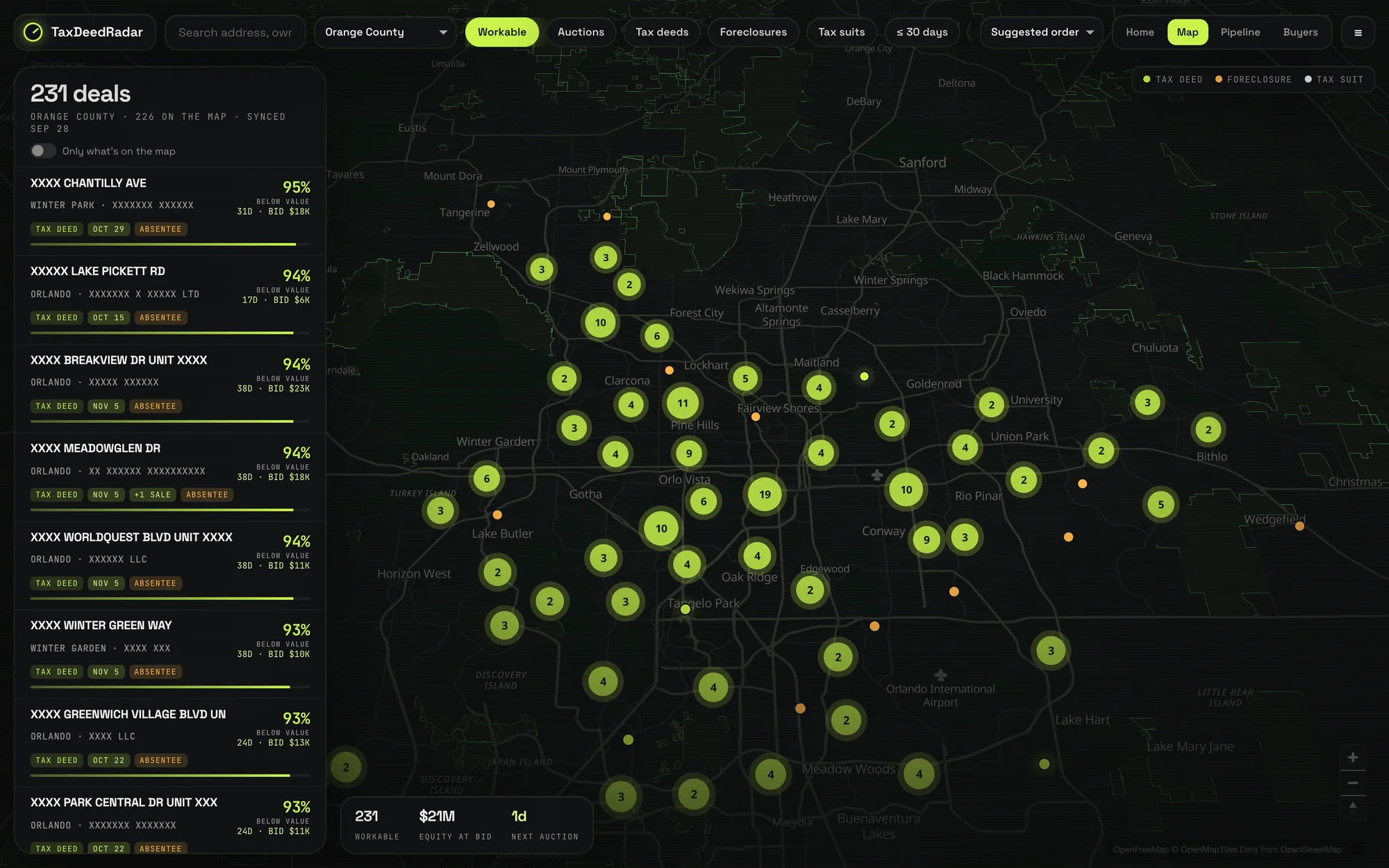1389x868 pixels.
Task: Open the cluster of 5 near Wedgefield
Action: pyautogui.click(x=1161, y=505)
